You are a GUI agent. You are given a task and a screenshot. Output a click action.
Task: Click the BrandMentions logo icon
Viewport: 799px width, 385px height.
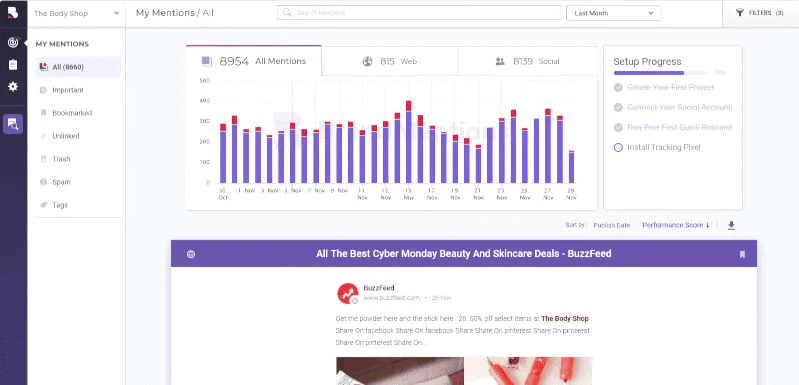pos(13,13)
